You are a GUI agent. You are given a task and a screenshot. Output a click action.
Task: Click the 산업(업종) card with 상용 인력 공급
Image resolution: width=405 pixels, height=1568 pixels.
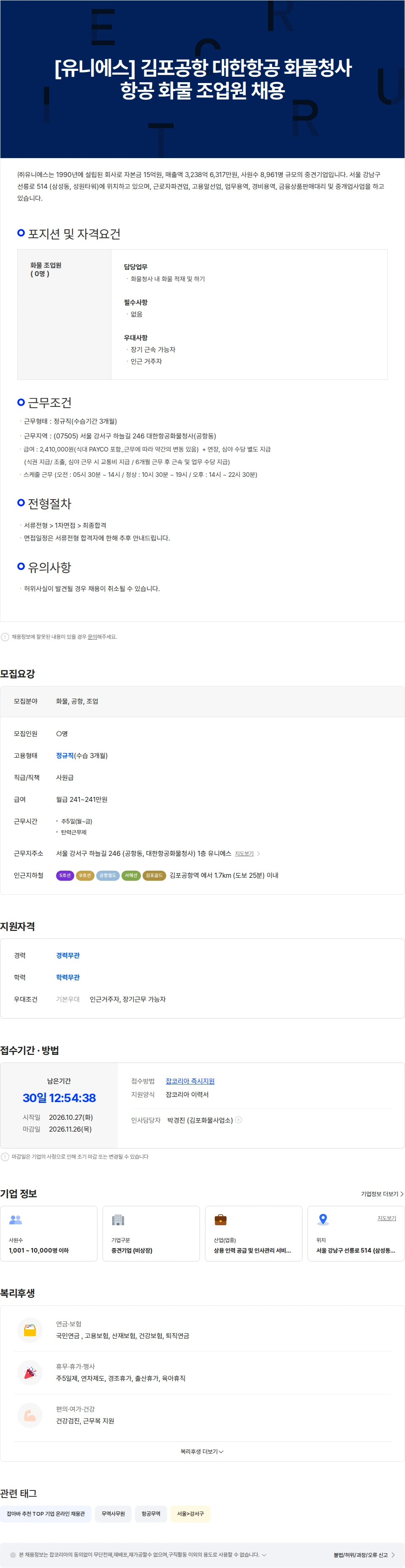pos(254,1234)
